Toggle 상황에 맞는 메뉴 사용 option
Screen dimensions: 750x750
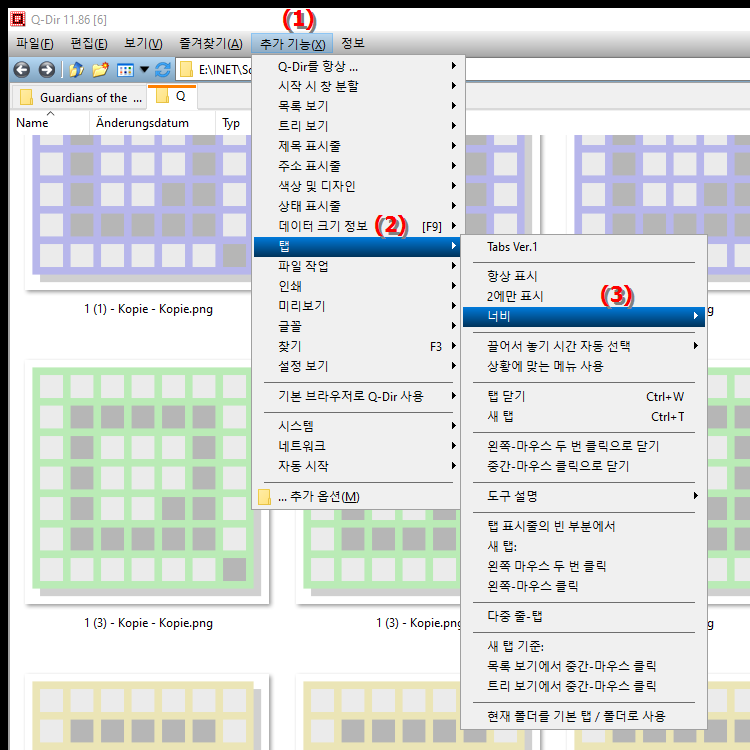[584, 366]
